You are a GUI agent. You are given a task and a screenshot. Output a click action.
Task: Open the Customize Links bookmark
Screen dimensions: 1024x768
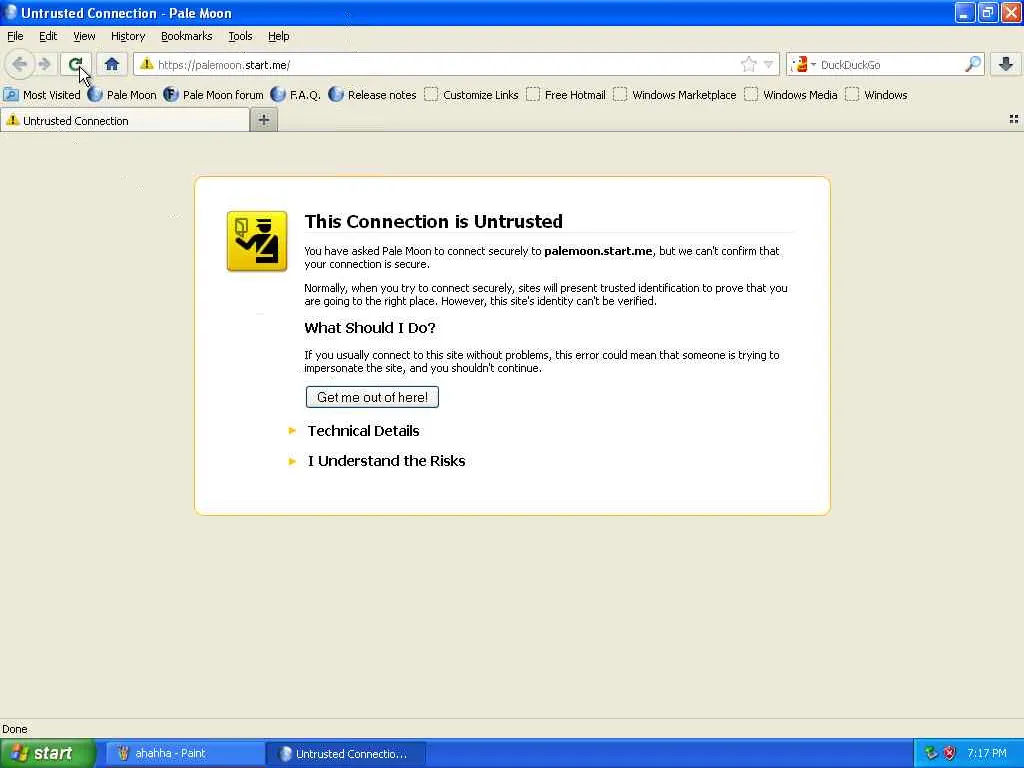tap(471, 95)
